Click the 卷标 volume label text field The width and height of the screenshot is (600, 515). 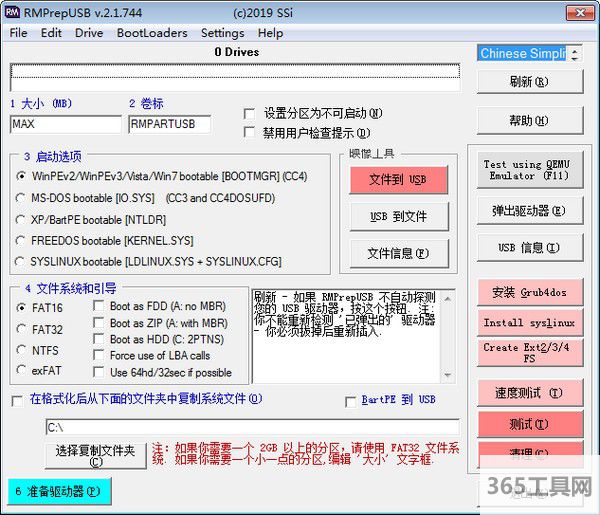coord(169,125)
